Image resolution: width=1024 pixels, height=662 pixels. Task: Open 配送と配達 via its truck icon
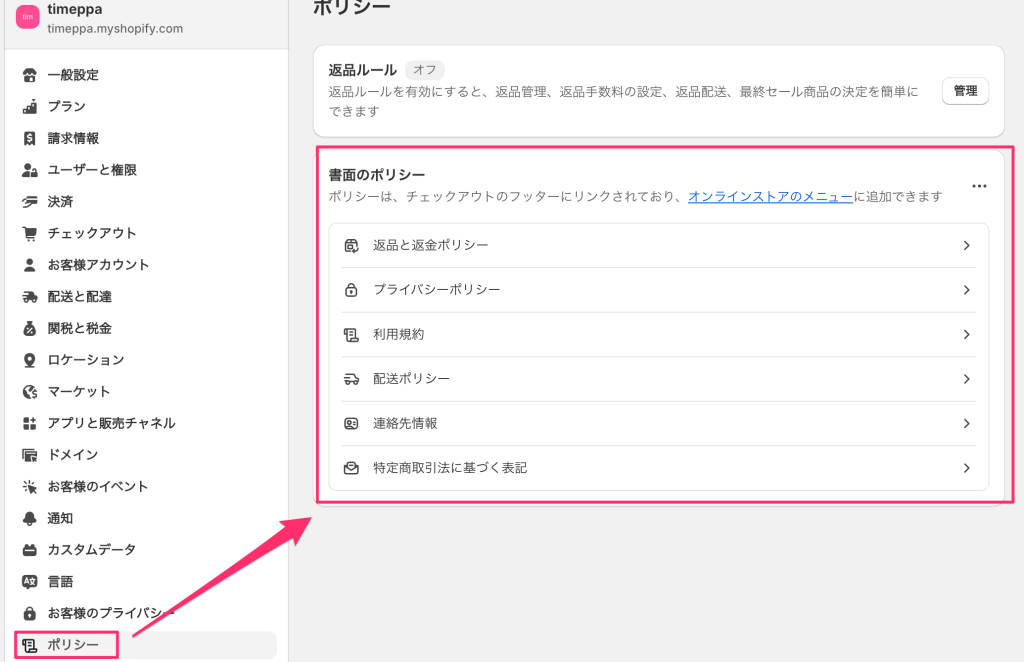pyautogui.click(x=30, y=296)
